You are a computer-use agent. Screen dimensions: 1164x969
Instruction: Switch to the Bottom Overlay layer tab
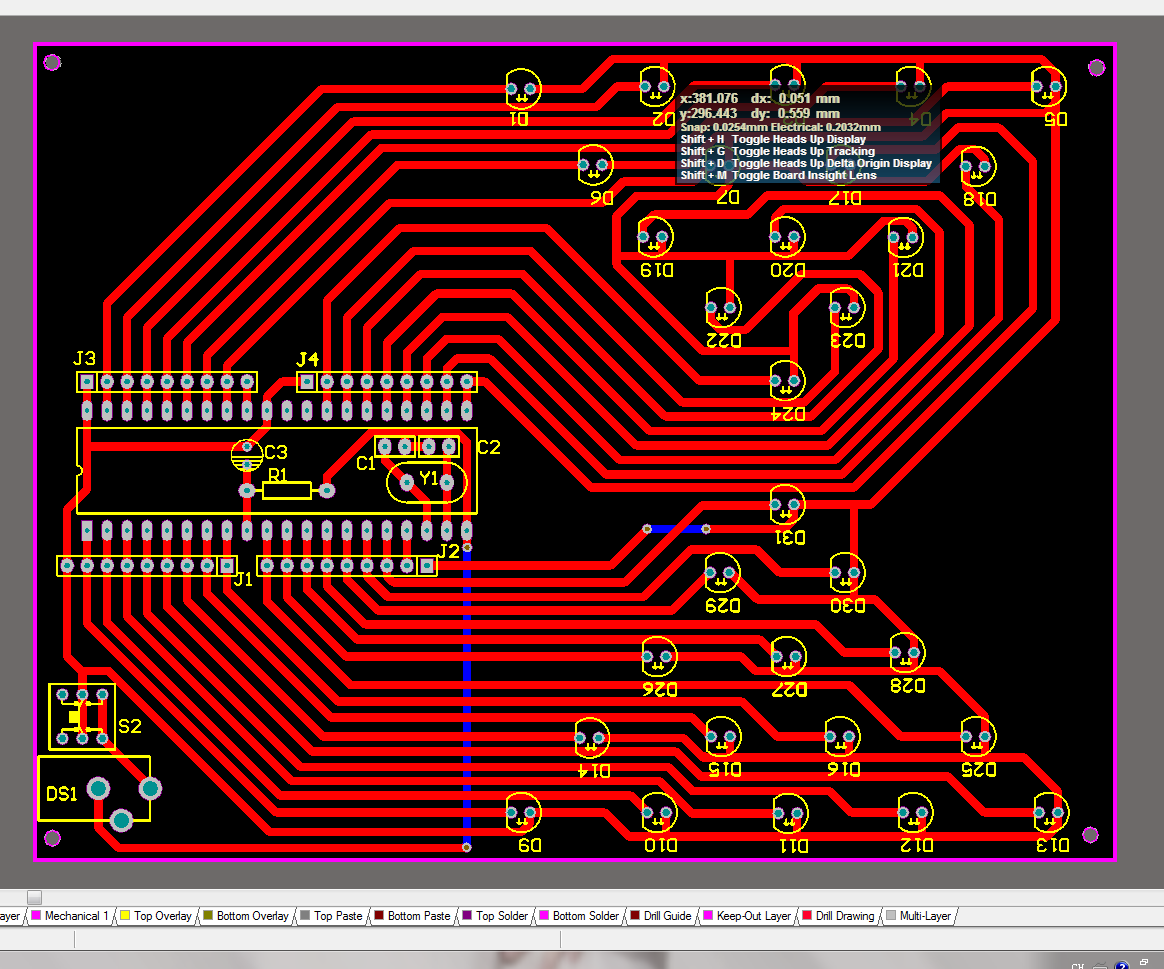point(246,916)
